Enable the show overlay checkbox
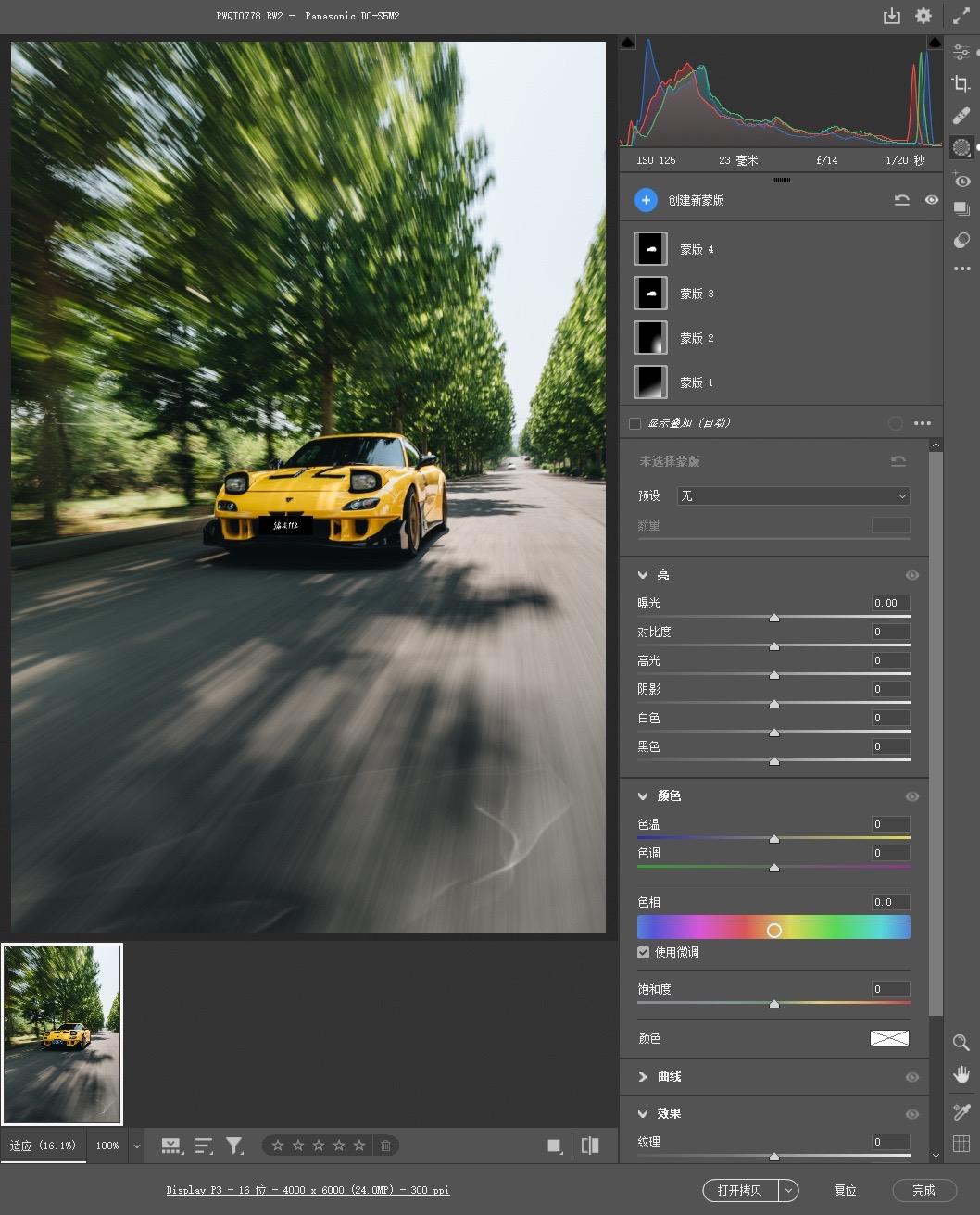 pos(634,423)
